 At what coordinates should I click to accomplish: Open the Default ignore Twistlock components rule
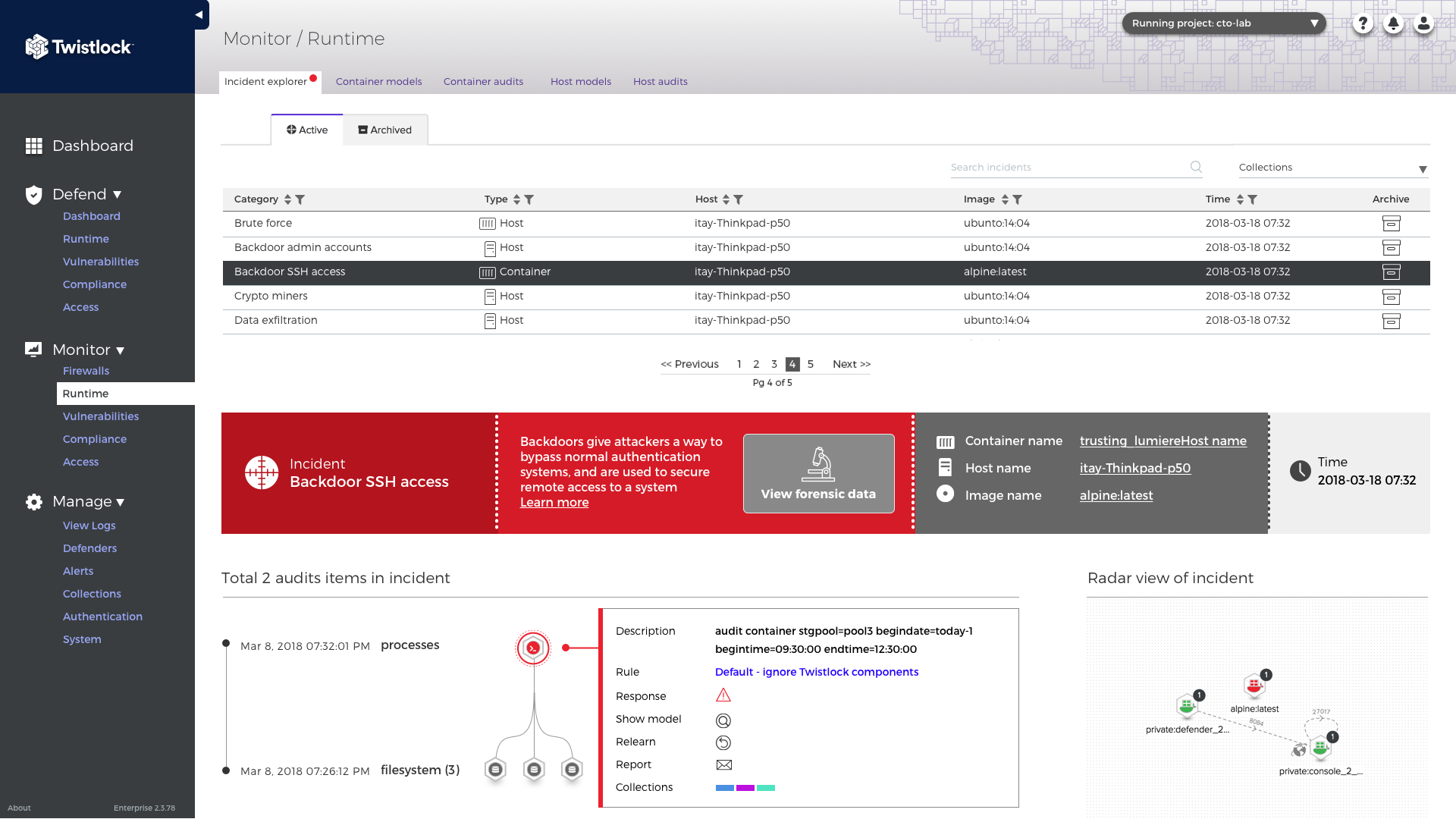[x=816, y=672]
